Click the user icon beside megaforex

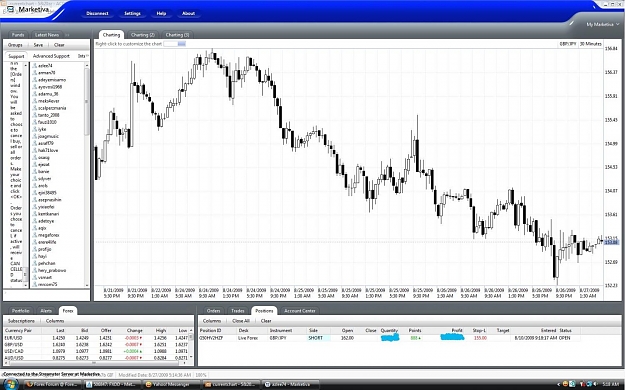tap(35, 235)
